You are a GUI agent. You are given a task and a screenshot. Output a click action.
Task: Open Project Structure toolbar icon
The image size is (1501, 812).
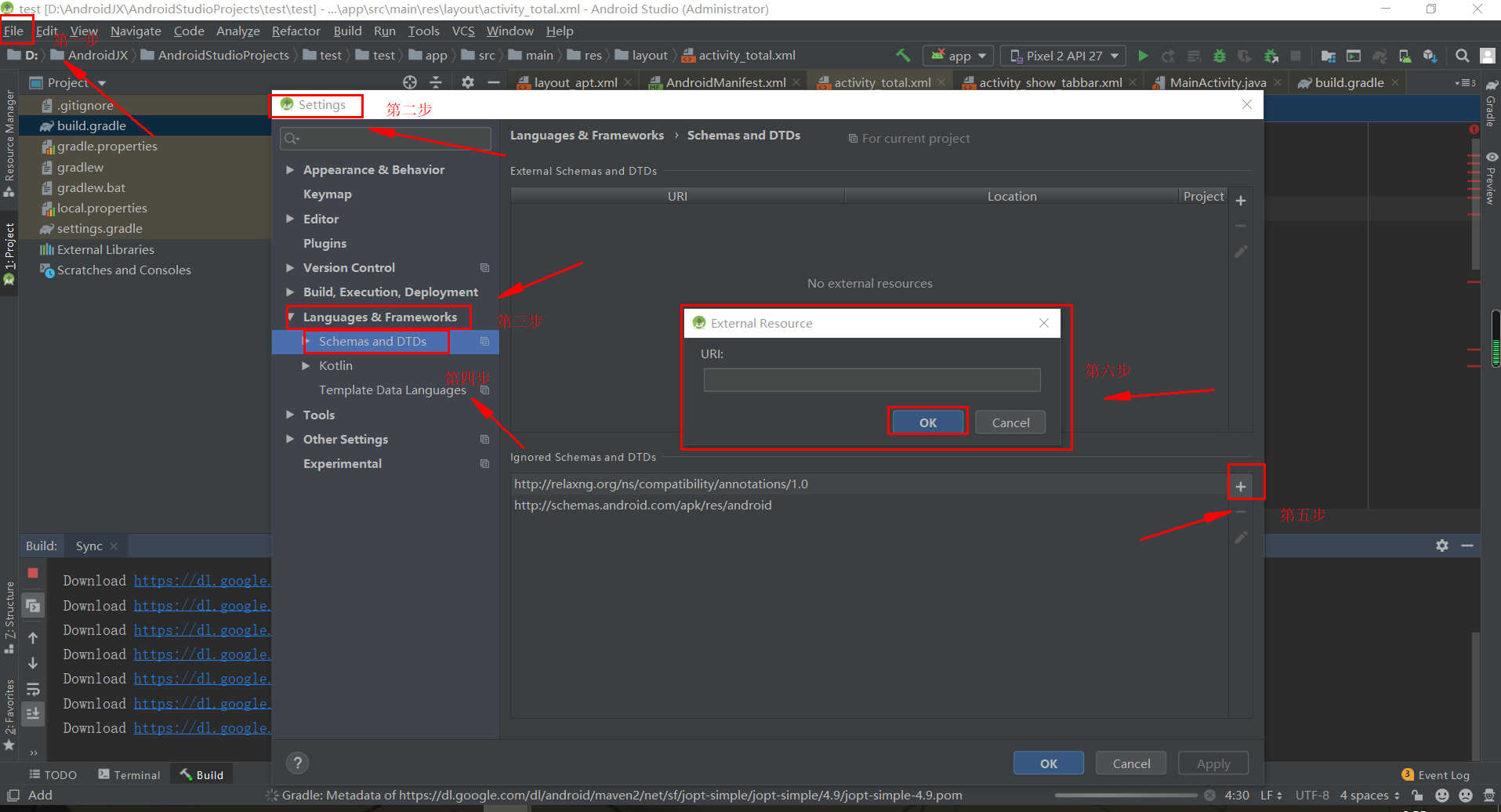click(1328, 56)
